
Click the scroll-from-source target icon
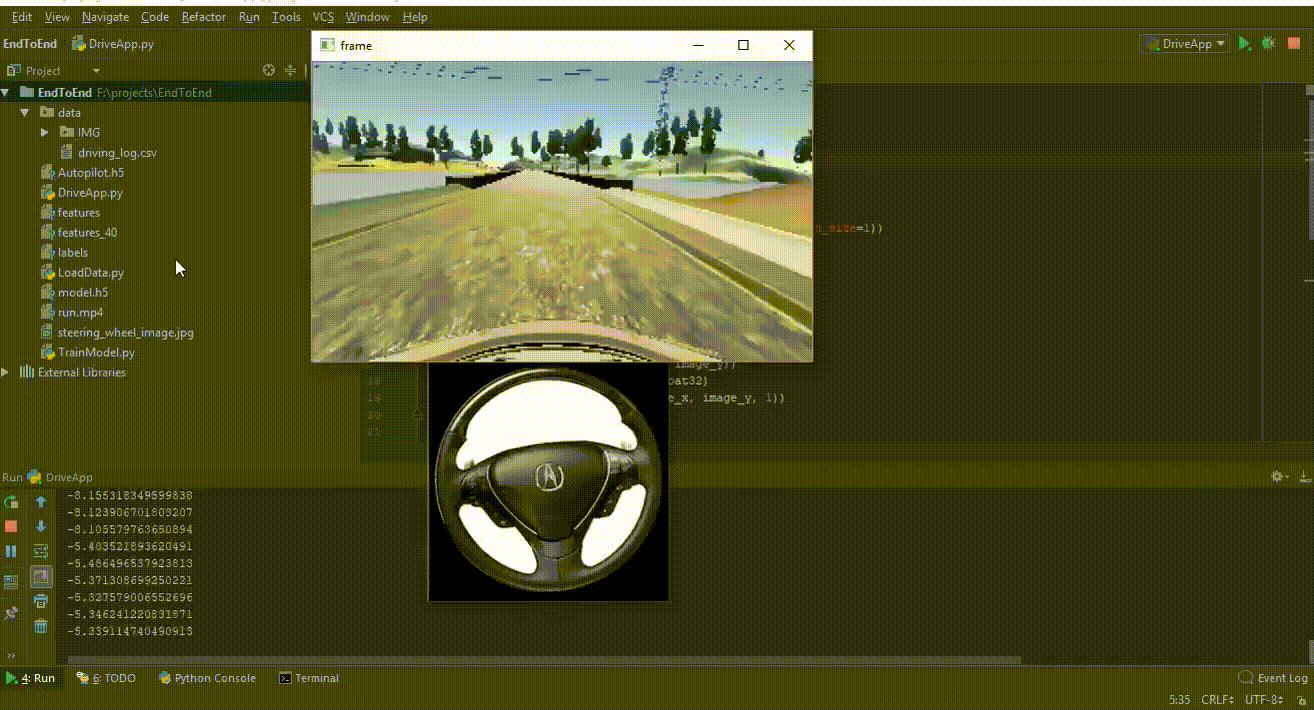click(268, 71)
